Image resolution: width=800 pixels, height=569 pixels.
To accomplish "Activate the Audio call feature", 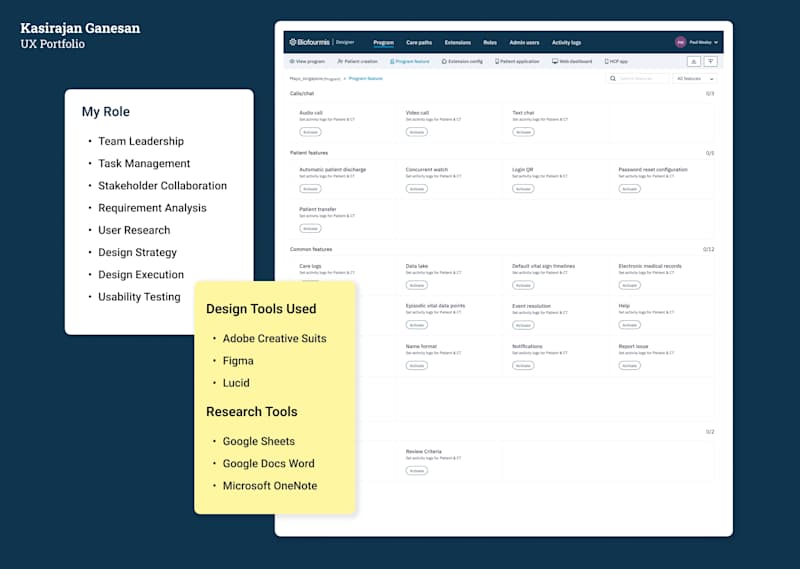I will click(x=310, y=132).
